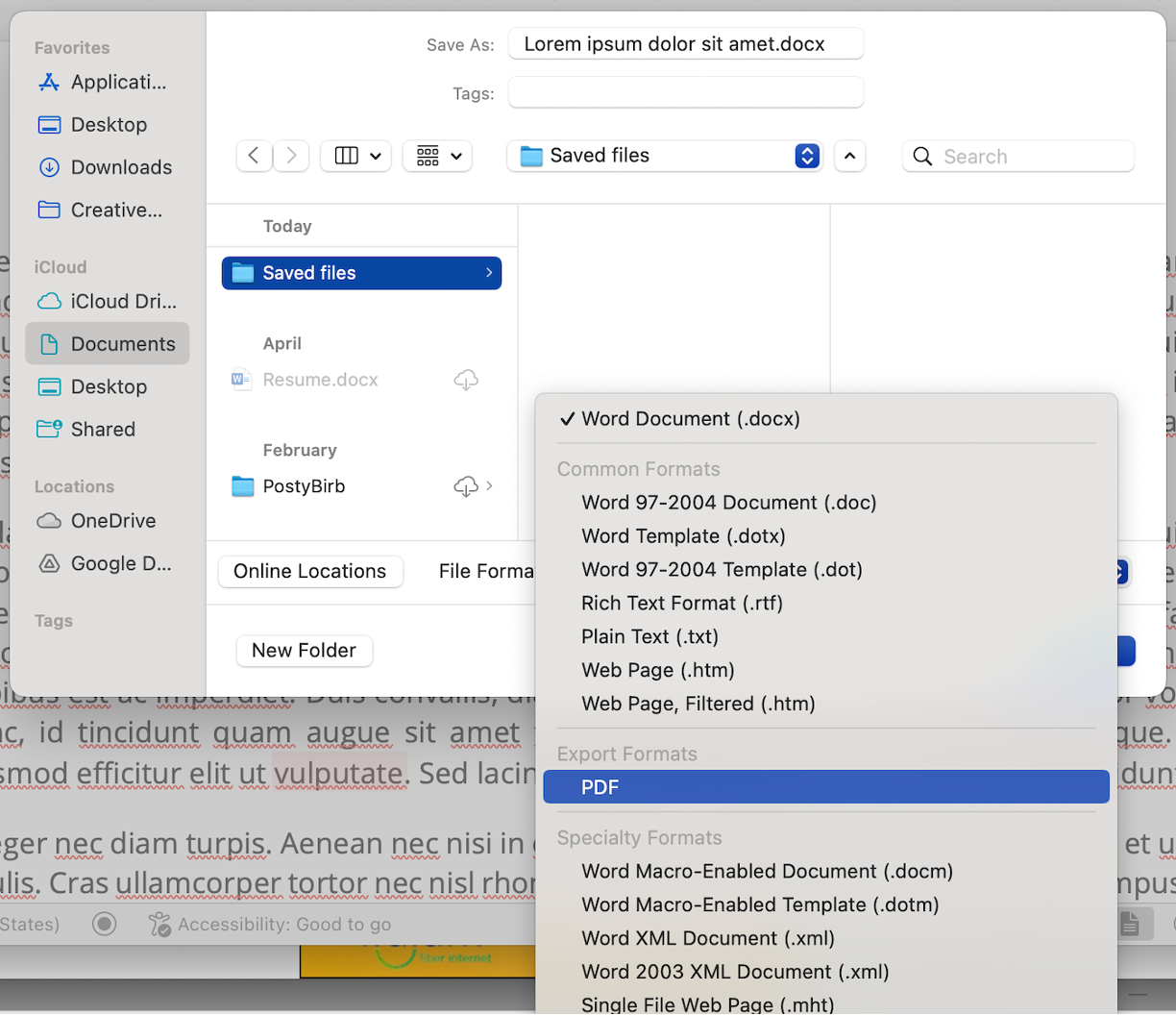
Task: Click the Save As filename field
Action: pyautogui.click(x=685, y=43)
